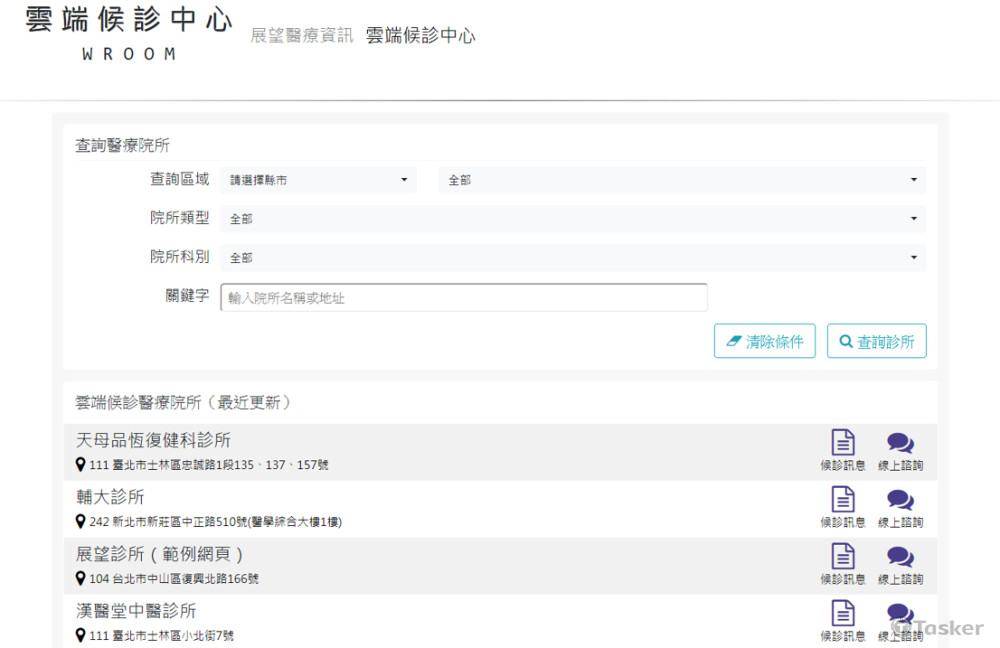This screenshot has height=648, width=1000.
Task: Expand the 請選擇縣市 city dropdown
Action: pos(319,180)
